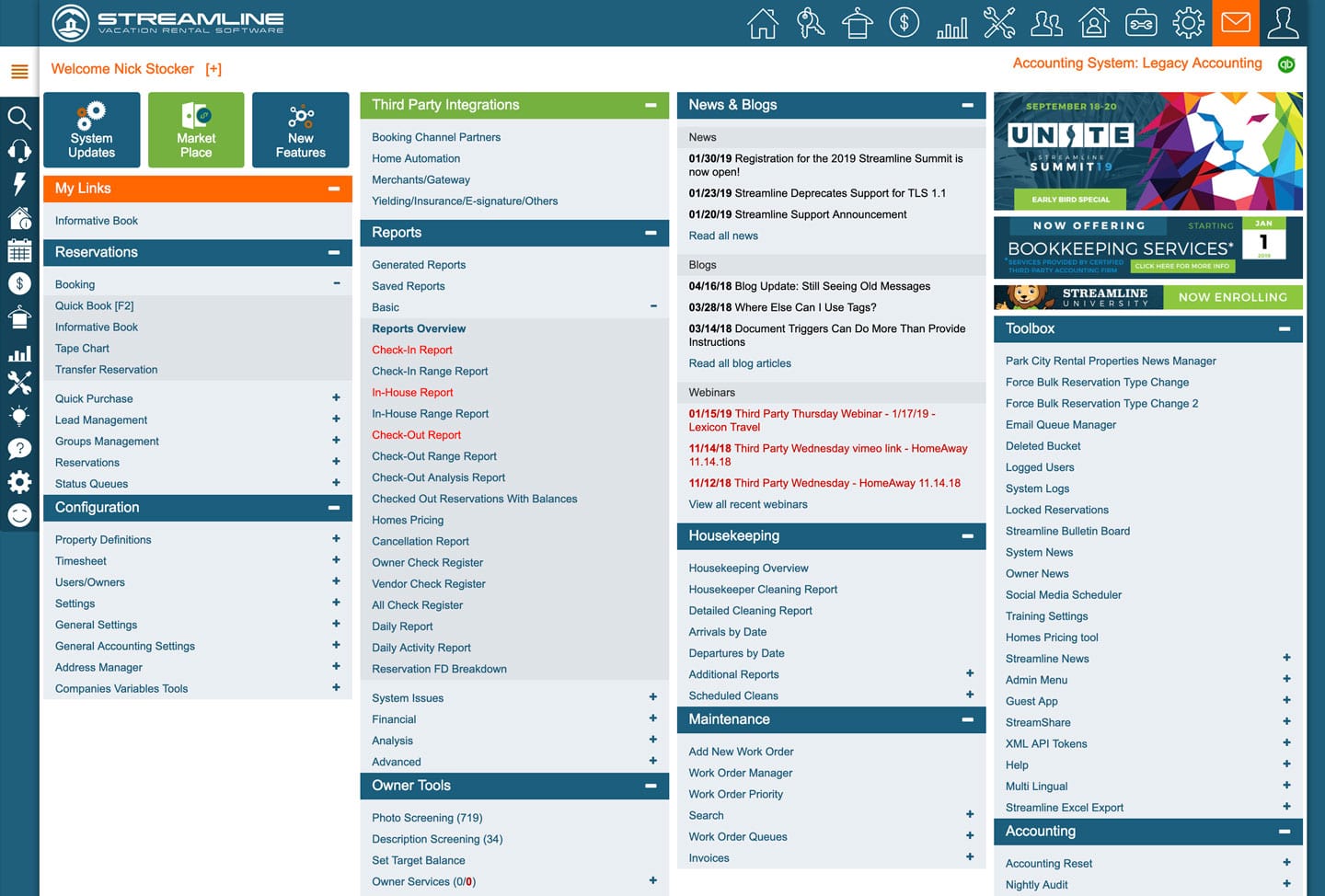Open the Streamline Summit 19 banner
1325x896 pixels.
(1147, 150)
